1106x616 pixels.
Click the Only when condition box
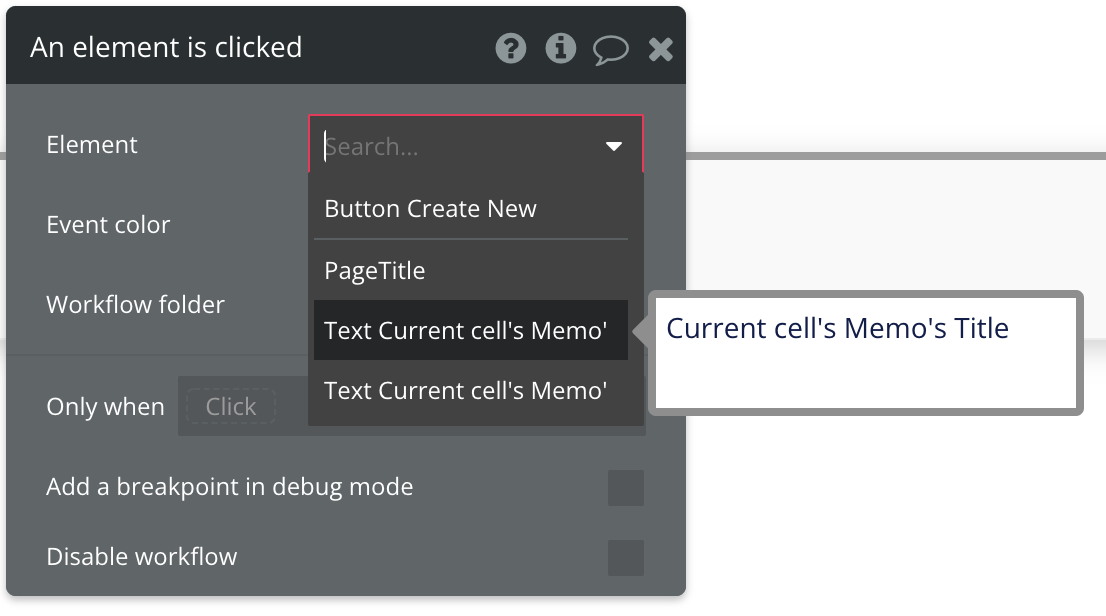231,407
